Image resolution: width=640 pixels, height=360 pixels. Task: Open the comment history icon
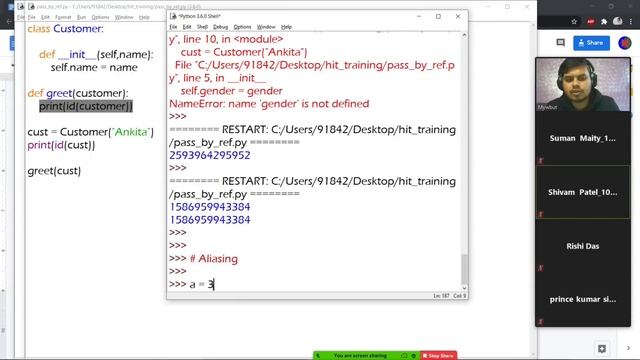[x=560, y=43]
